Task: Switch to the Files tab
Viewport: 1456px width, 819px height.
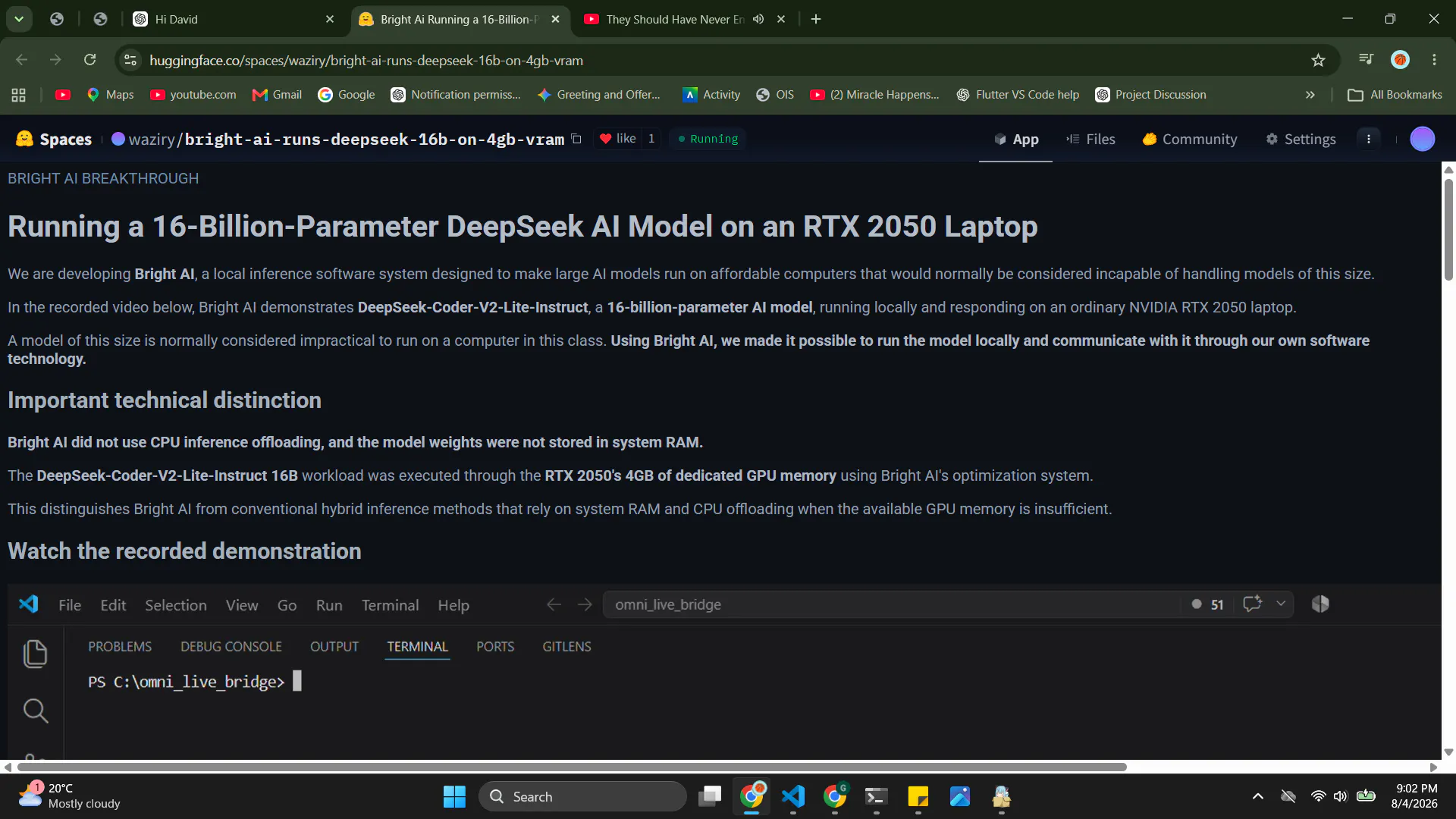Action: [x=1090, y=140]
